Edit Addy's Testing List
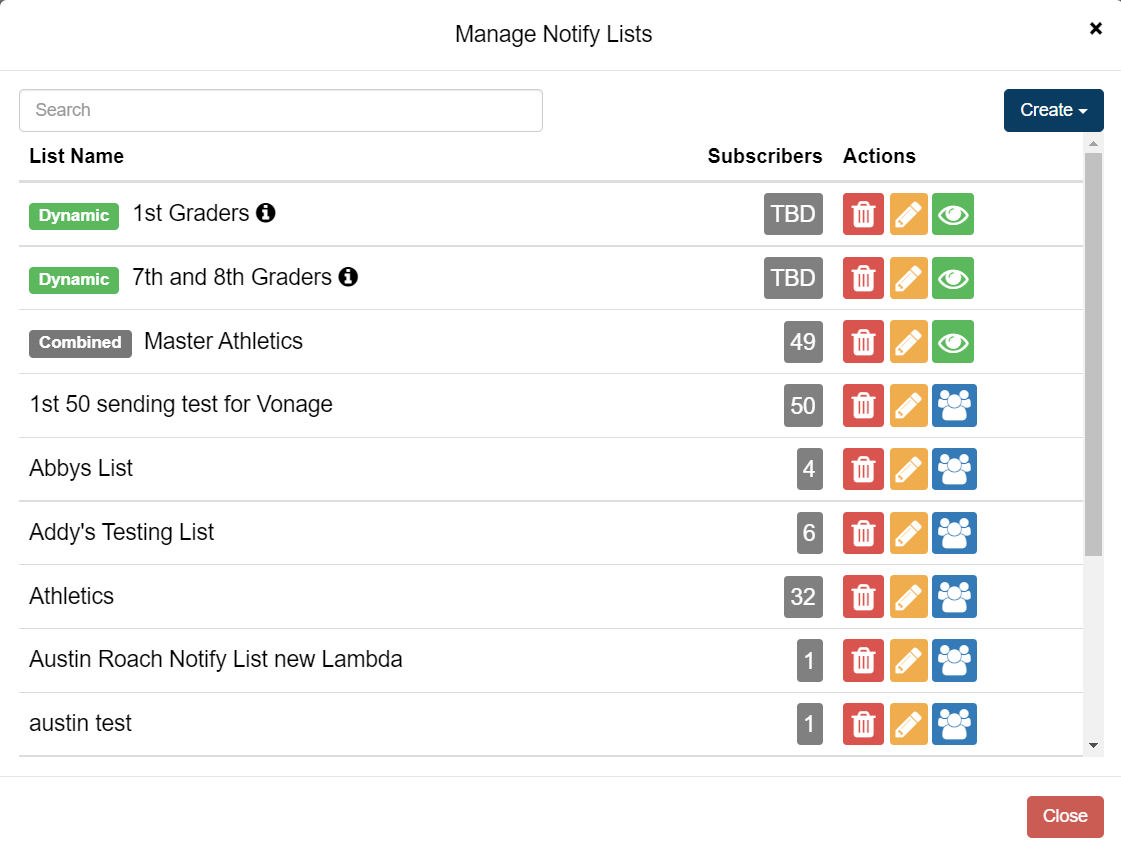 (x=909, y=533)
